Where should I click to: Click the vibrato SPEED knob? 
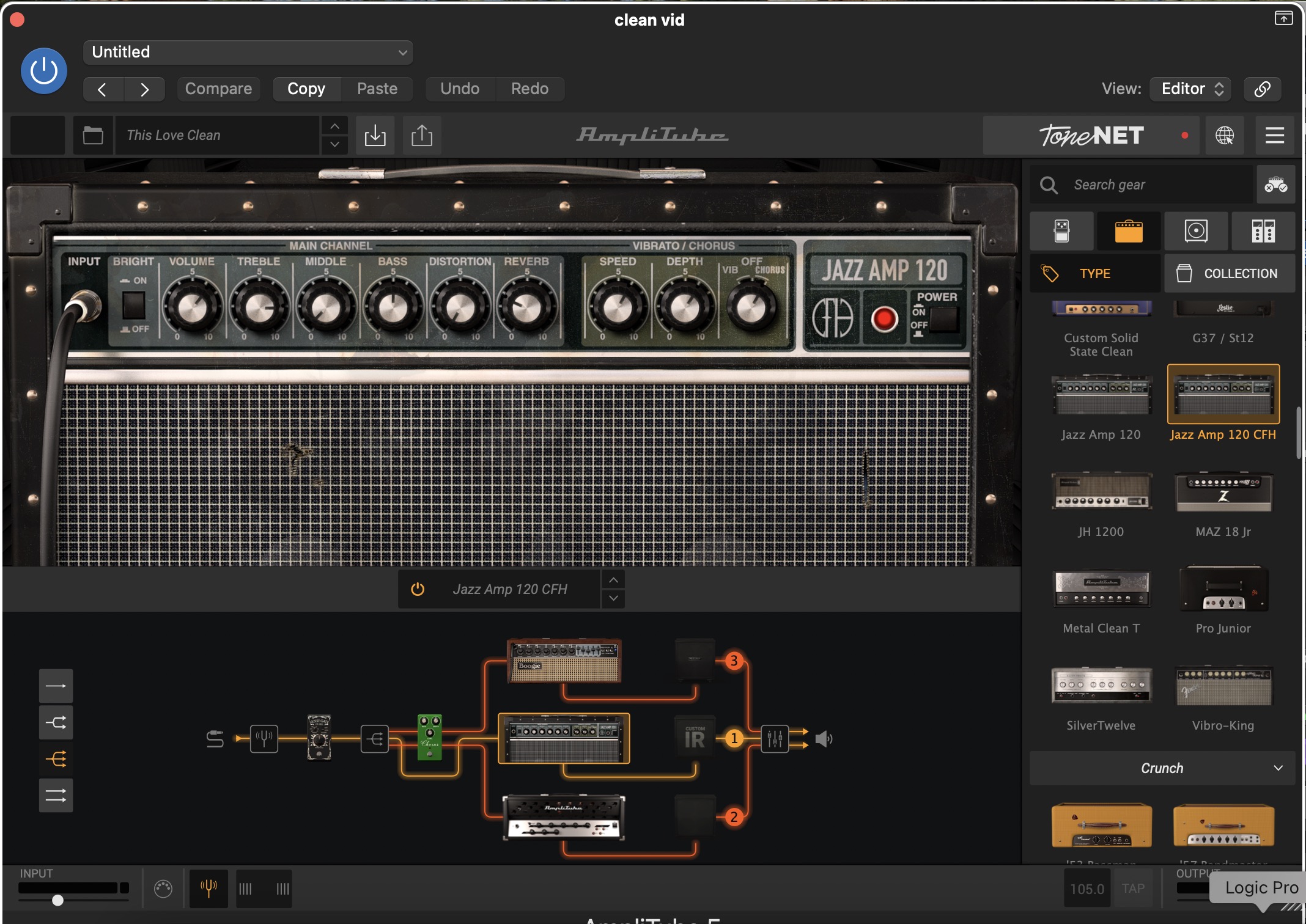coord(618,307)
